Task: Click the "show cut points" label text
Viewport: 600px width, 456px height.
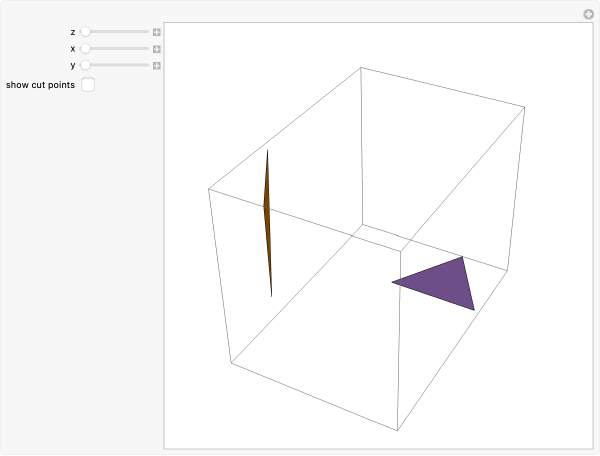Action: coord(40,85)
